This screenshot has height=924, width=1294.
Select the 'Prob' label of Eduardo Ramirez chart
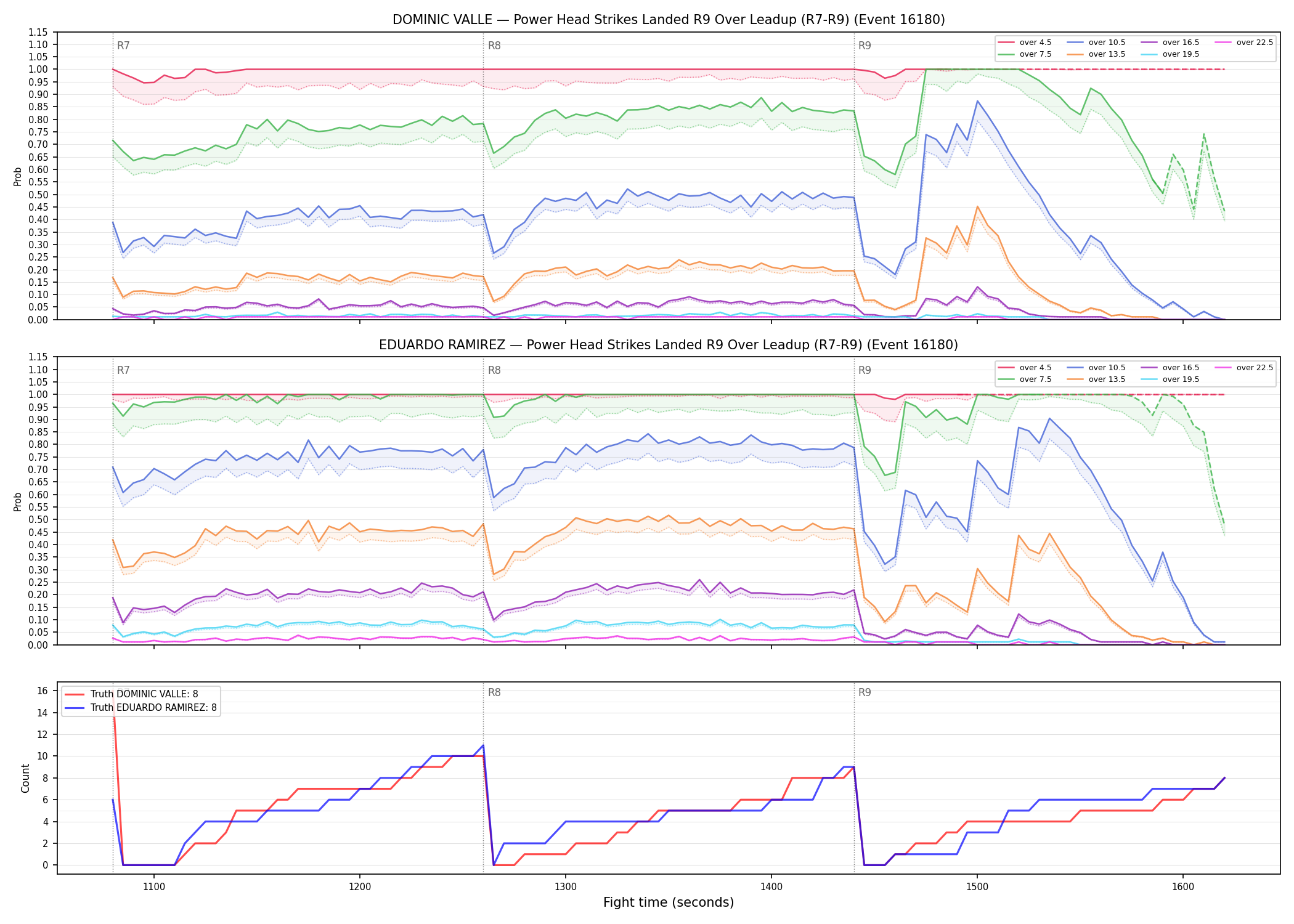(18, 501)
